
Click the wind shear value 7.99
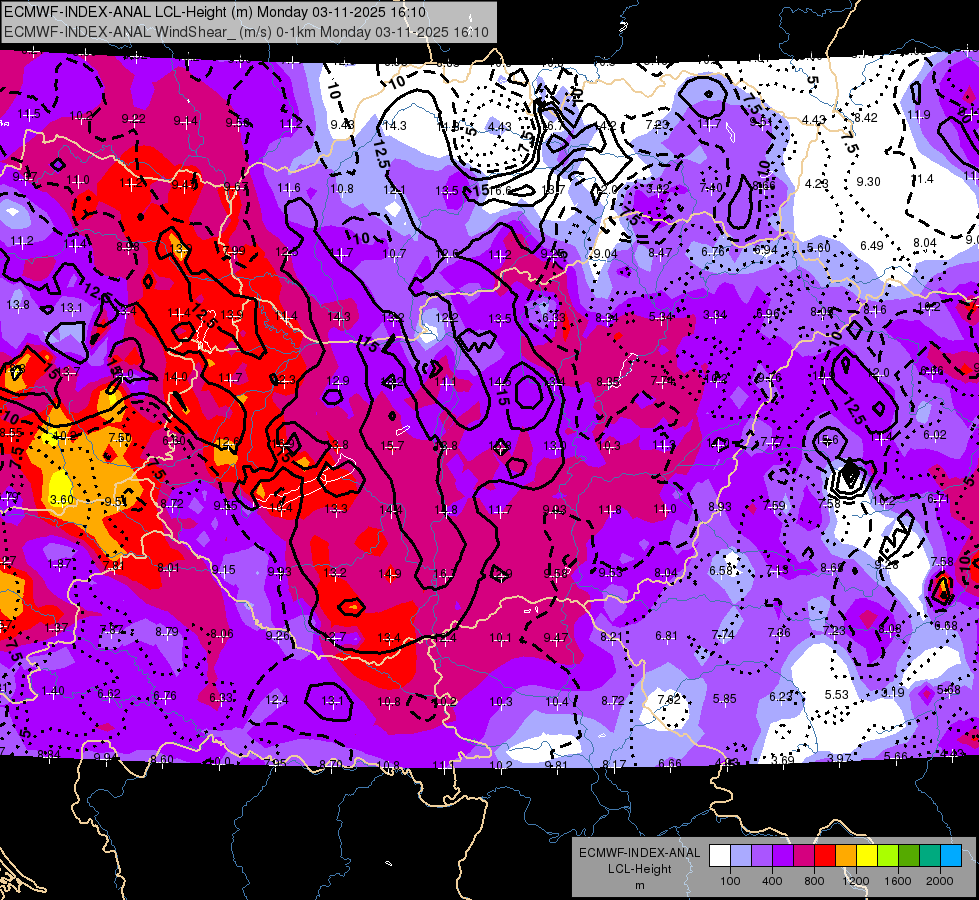(234, 250)
